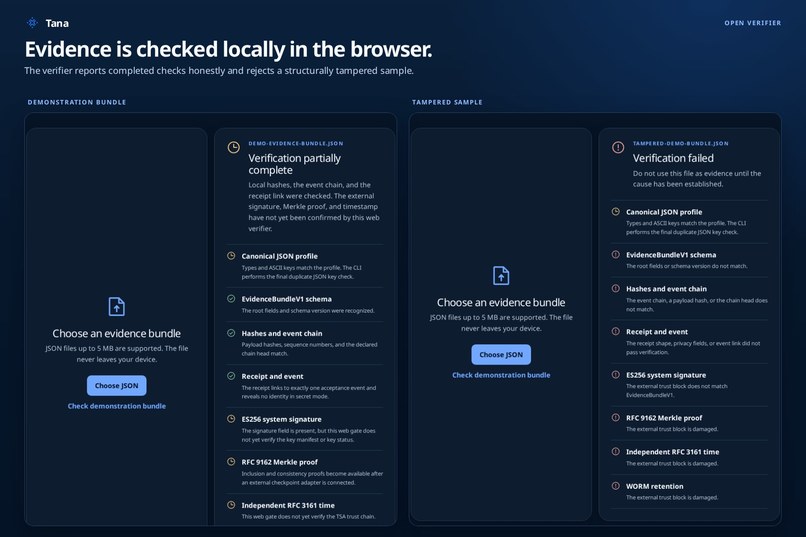Viewport: 806px width, 537px height.
Task: Click the Tana brand name
Action: (57, 23)
